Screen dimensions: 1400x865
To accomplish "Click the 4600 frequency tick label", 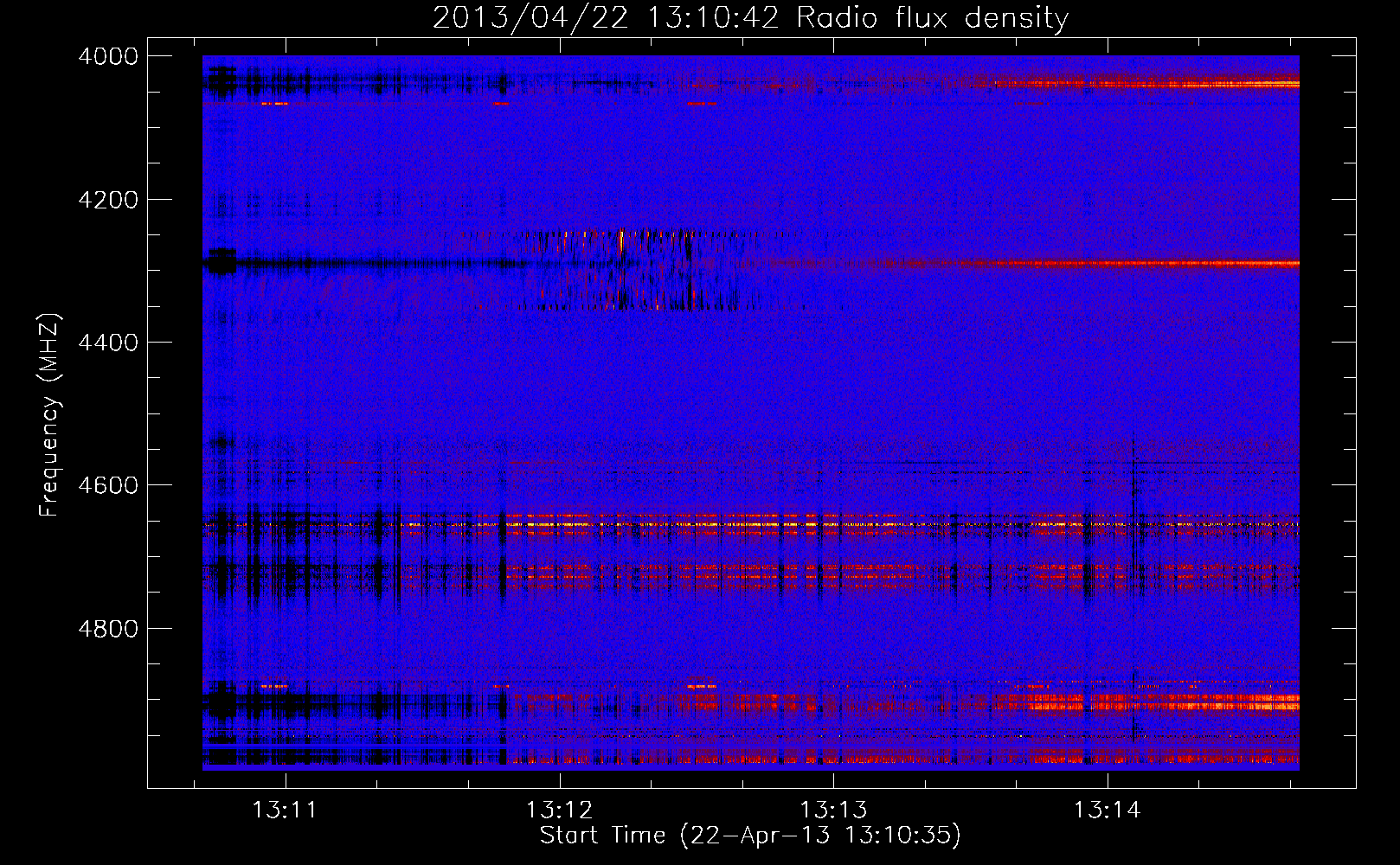I will (108, 485).
